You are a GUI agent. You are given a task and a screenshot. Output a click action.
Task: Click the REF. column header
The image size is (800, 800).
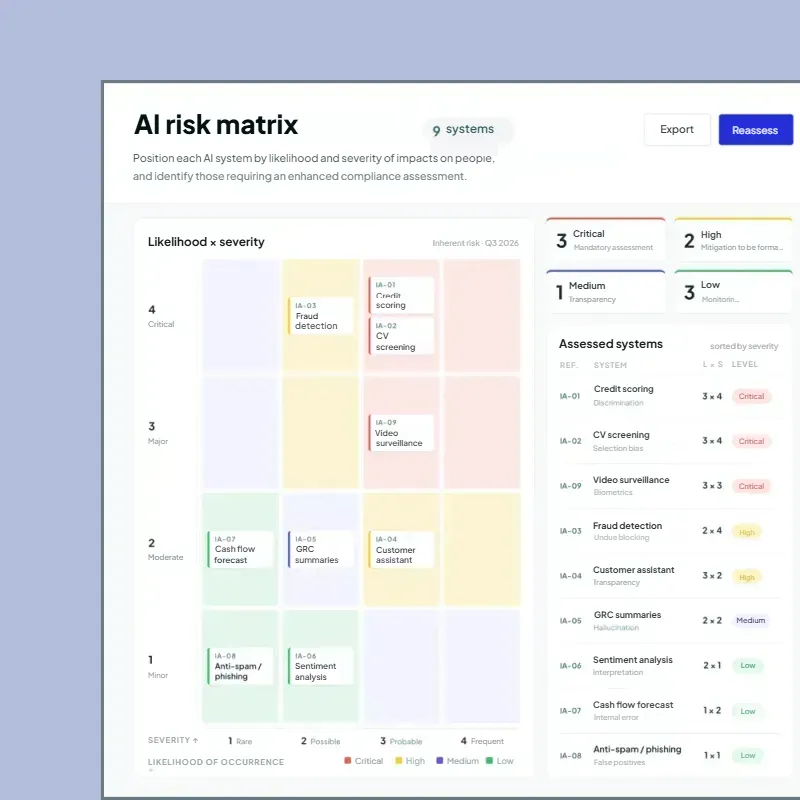568,365
